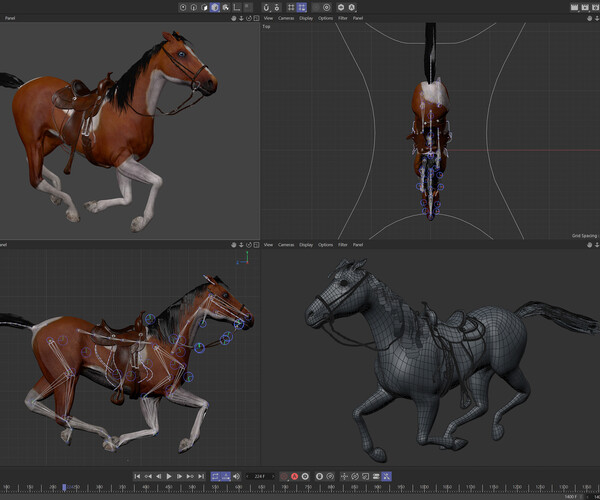Viewport: 600px width, 500px height.
Task: Open the View menu of the Top viewport
Action: pyautogui.click(x=269, y=18)
